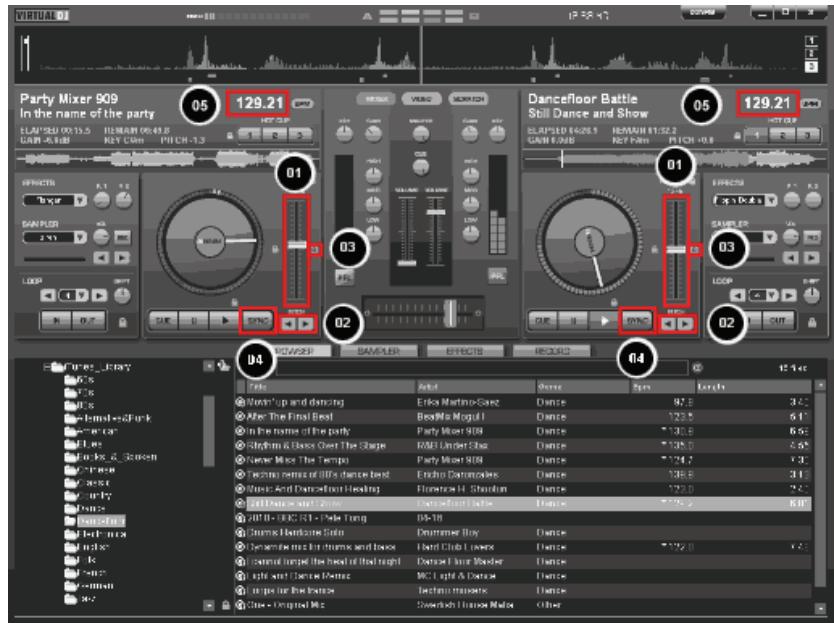Pause the left deck
The height and width of the screenshot is (623, 834).
click(x=194, y=321)
